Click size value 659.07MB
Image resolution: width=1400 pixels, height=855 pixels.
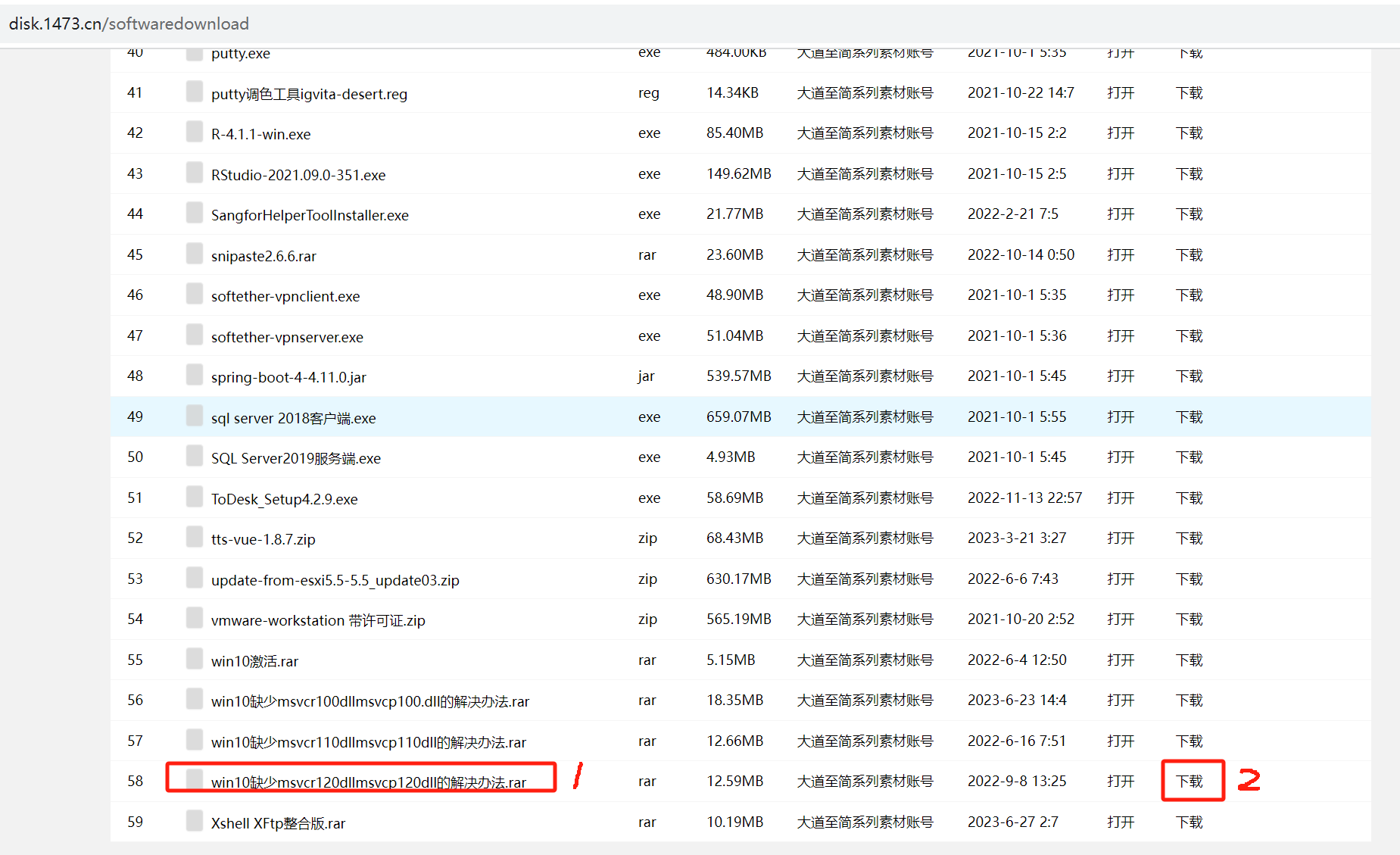pyautogui.click(x=739, y=417)
